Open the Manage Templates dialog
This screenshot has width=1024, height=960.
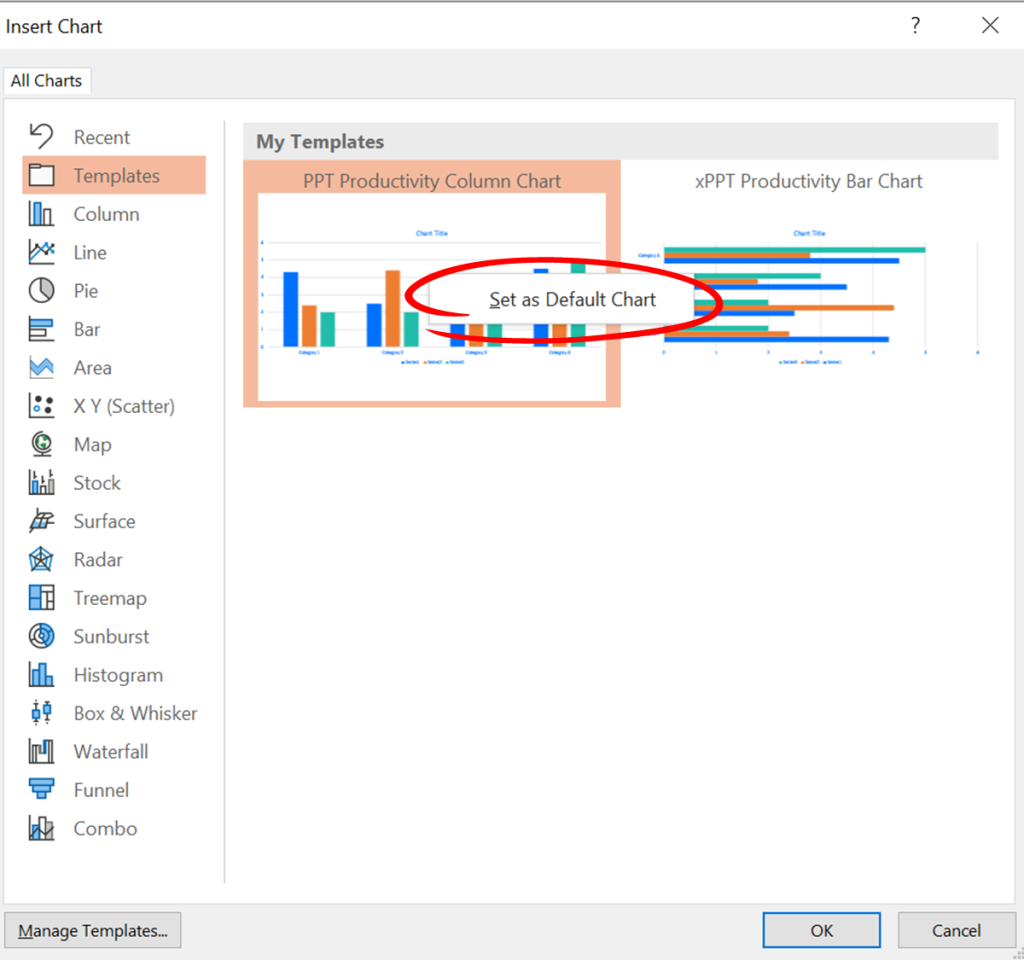[x=93, y=930]
